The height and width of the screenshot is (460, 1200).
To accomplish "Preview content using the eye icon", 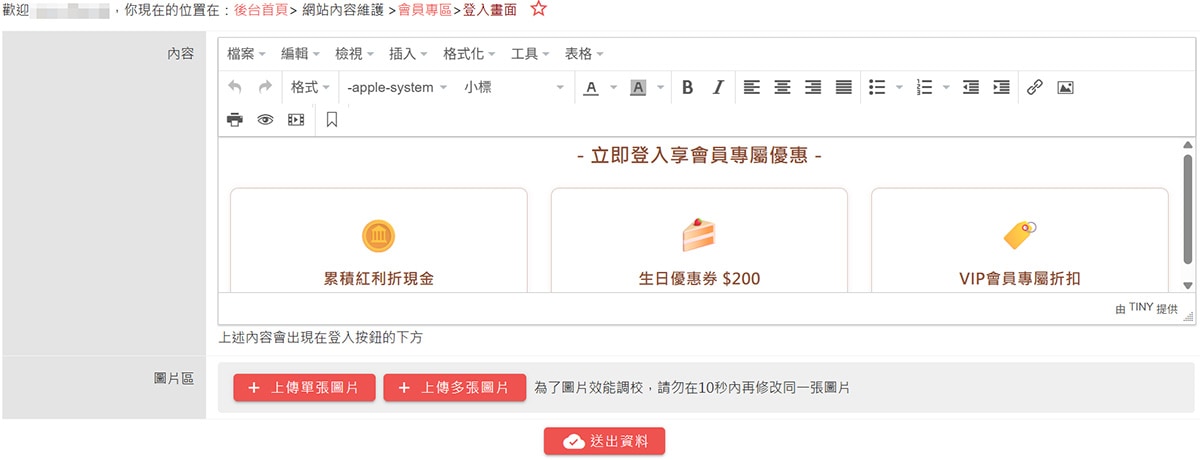I will tap(265, 120).
